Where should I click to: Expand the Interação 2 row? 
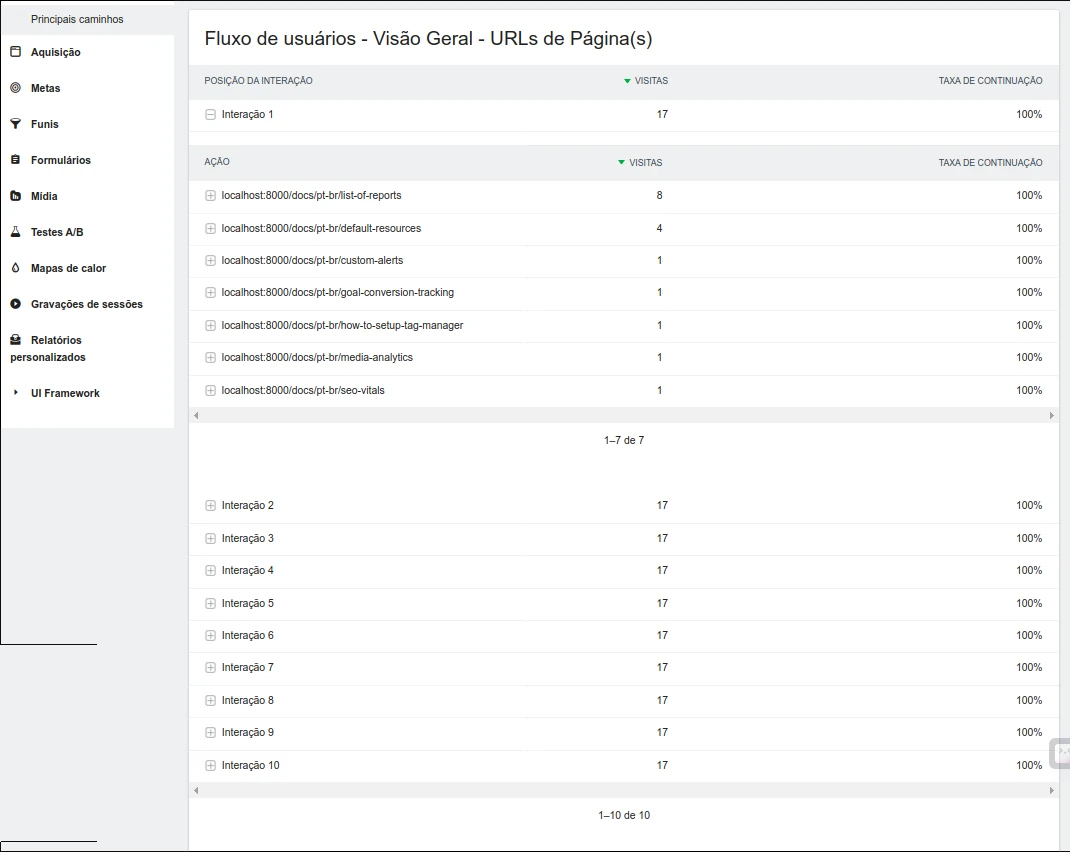(210, 506)
